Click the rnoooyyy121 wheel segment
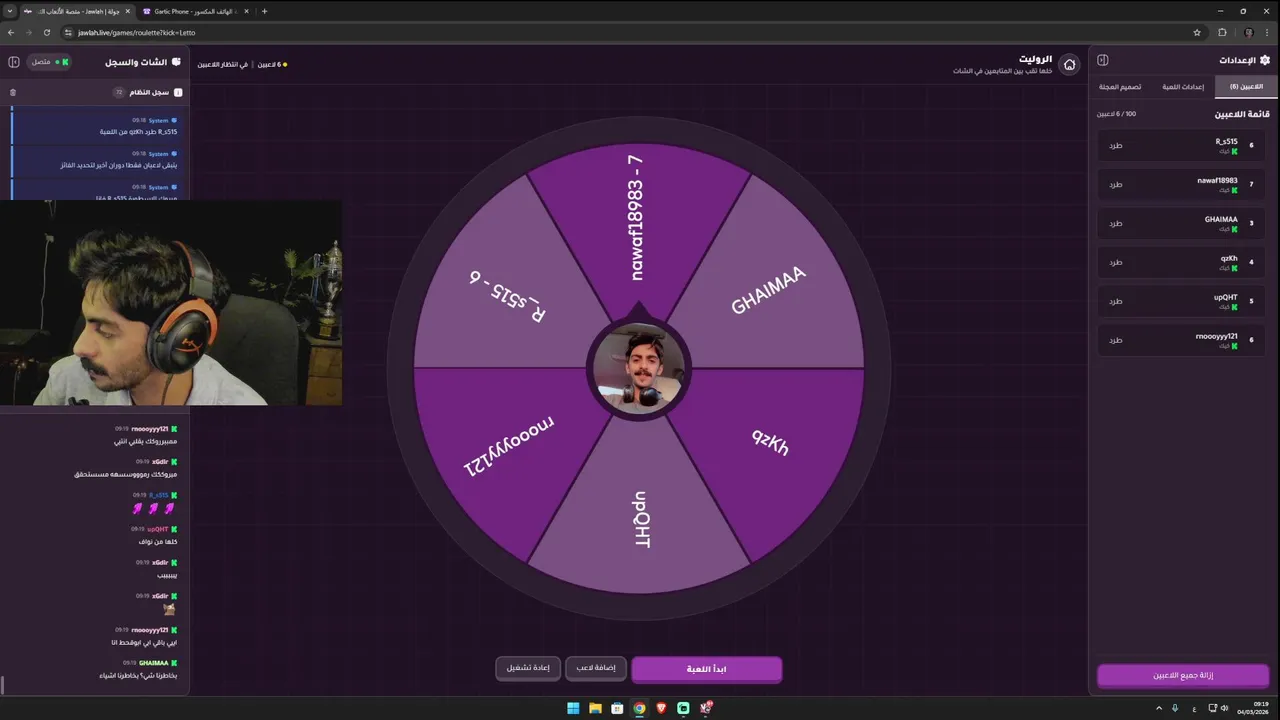The width and height of the screenshot is (1280, 720). (x=508, y=445)
